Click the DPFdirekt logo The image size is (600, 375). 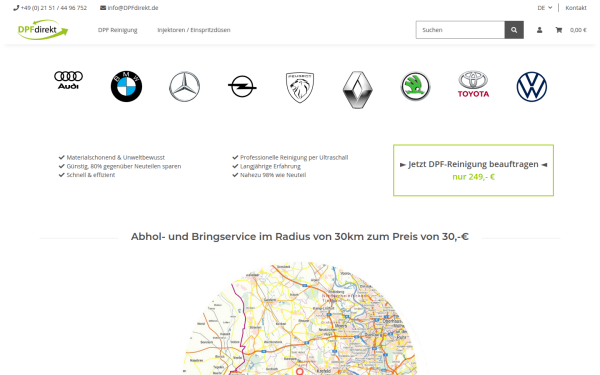pos(43,29)
